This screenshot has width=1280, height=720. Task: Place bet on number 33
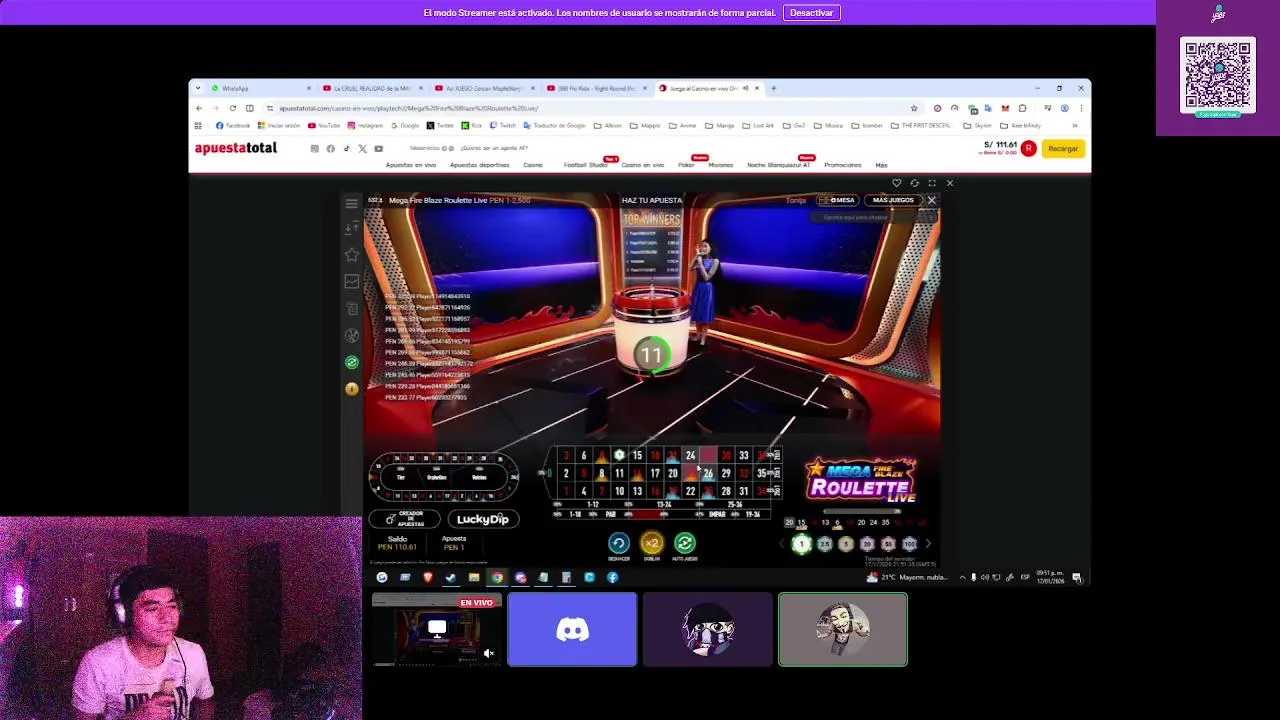(743, 456)
